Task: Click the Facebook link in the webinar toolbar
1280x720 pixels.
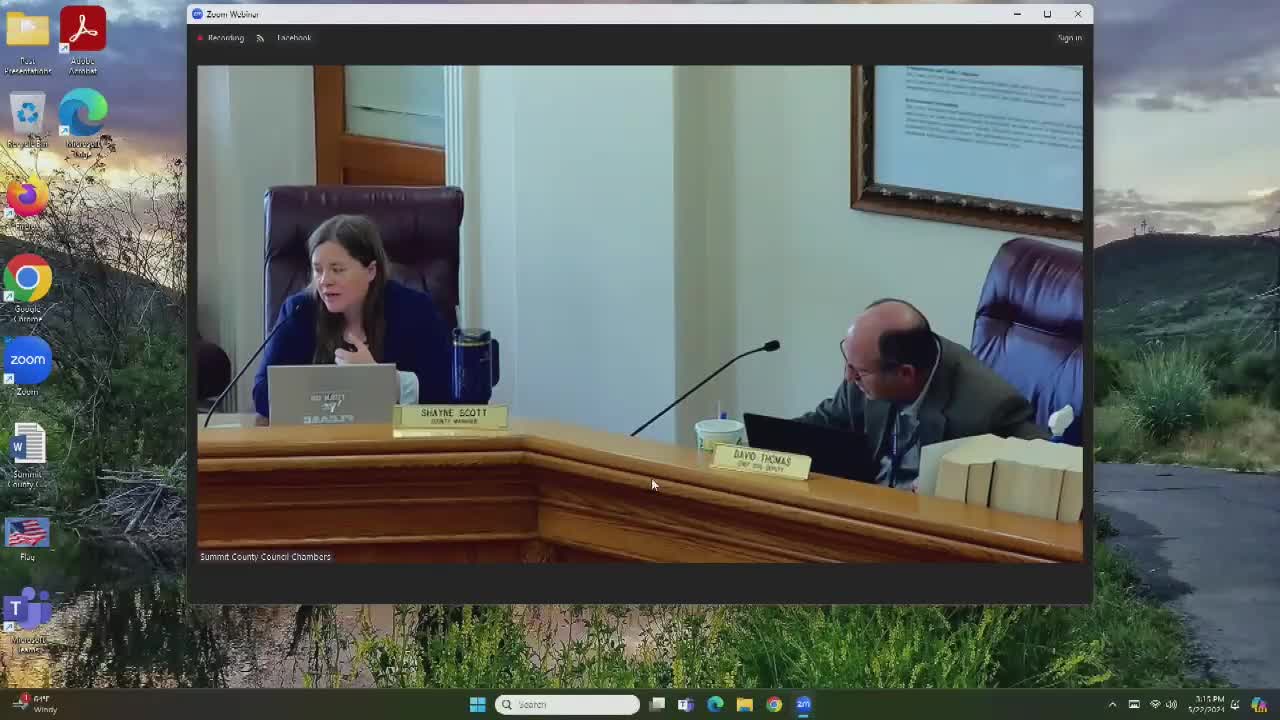Action: [x=293, y=37]
